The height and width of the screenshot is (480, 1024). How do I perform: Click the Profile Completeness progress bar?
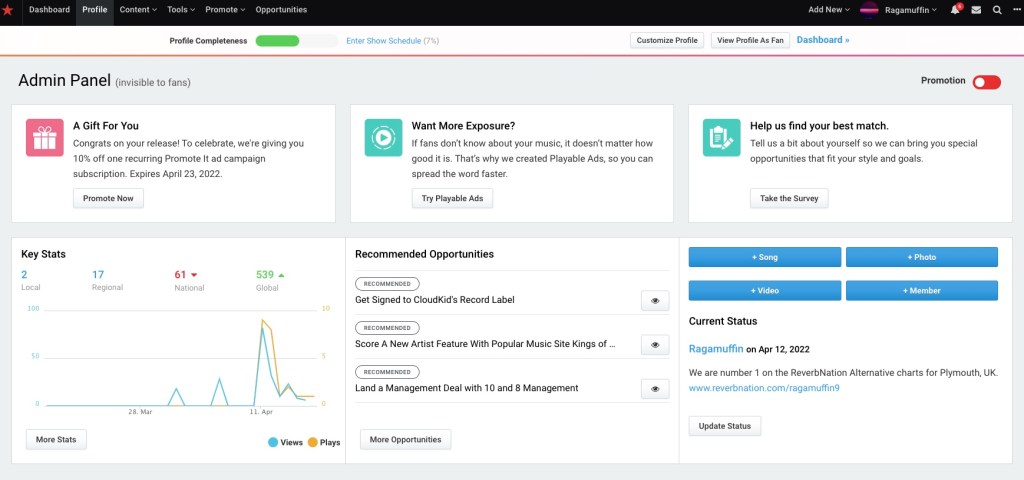296,40
